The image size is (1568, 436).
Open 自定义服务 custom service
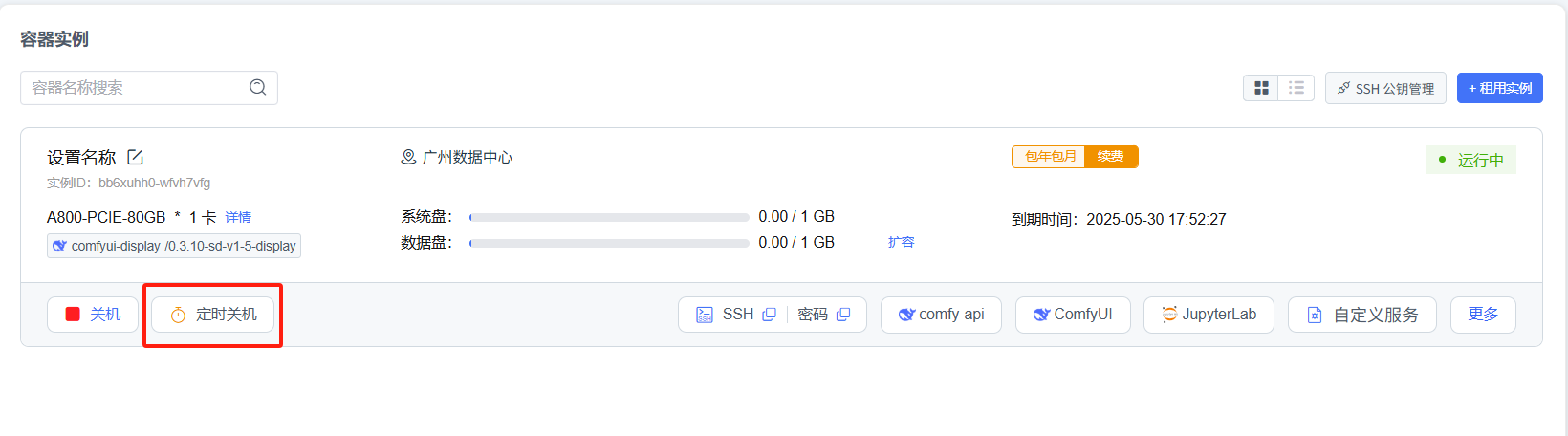[1362, 315]
